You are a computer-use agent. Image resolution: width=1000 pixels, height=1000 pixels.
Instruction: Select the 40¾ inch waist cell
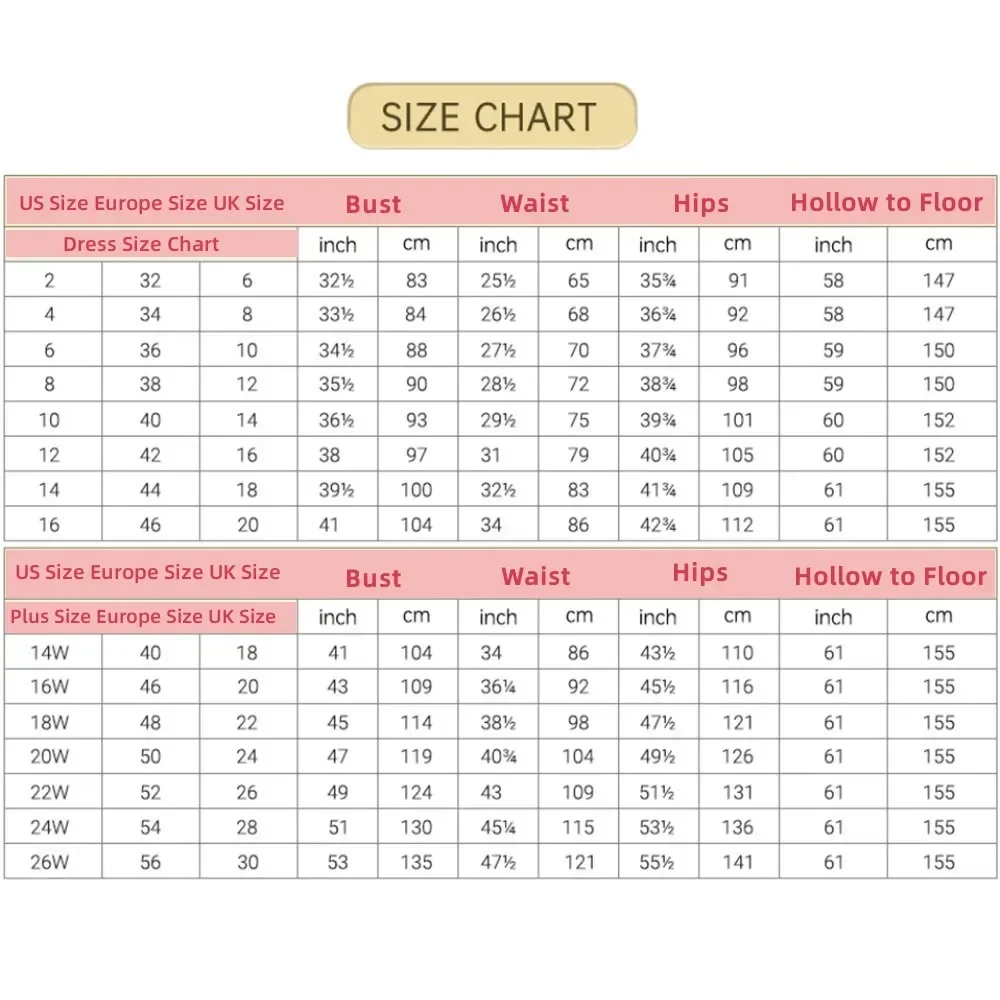pyautogui.click(x=497, y=757)
